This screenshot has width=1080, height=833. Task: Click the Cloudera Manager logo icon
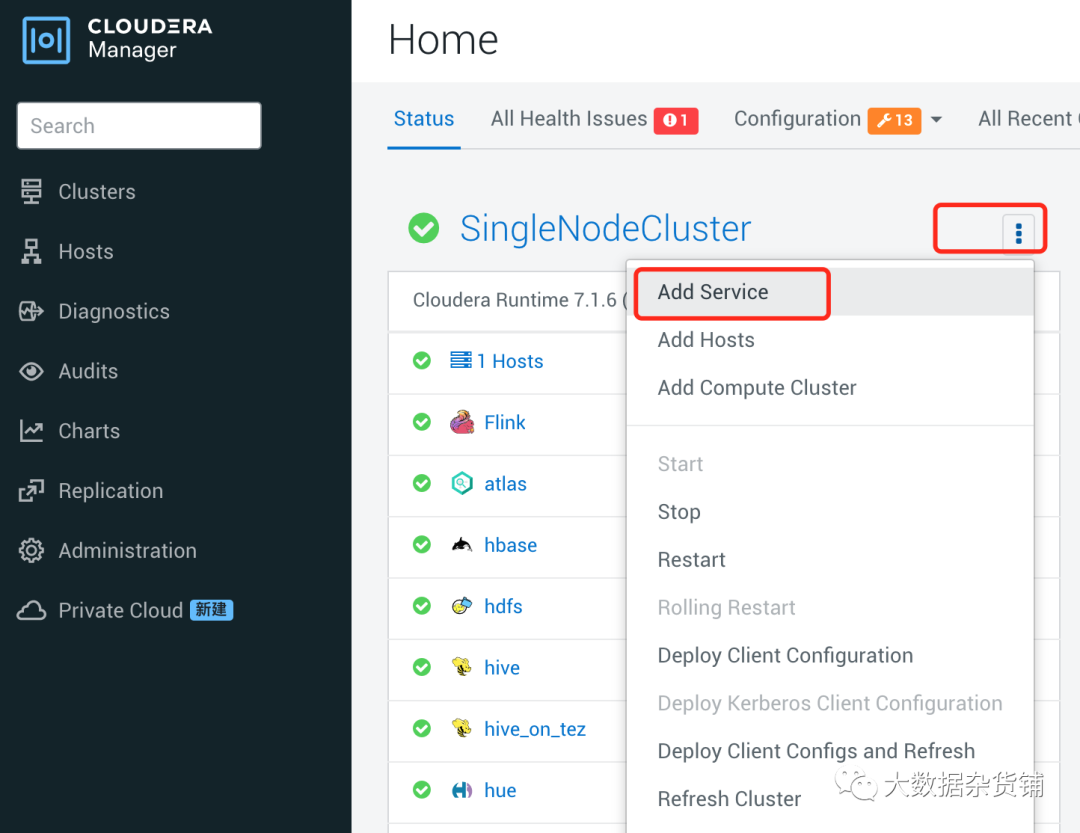pos(46,40)
